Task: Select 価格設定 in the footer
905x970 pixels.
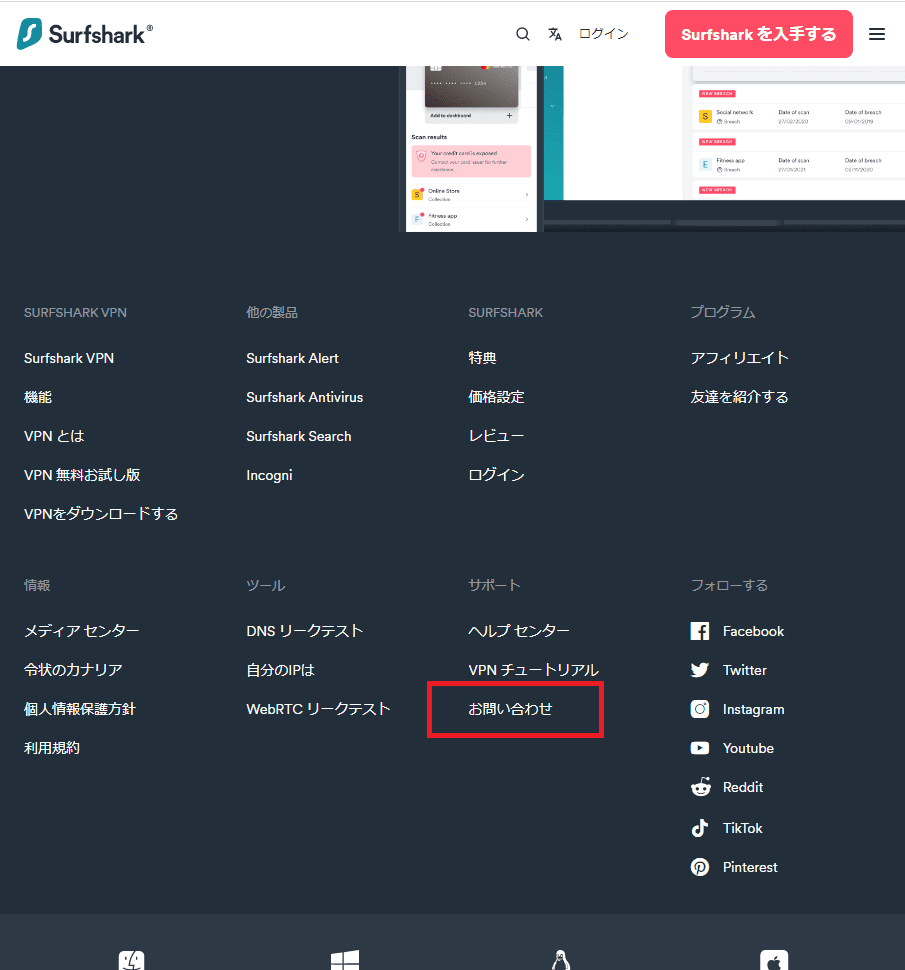Action: pos(496,397)
